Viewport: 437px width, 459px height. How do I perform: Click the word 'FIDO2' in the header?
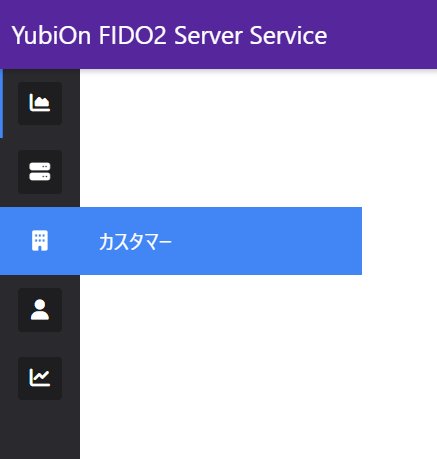132,35
